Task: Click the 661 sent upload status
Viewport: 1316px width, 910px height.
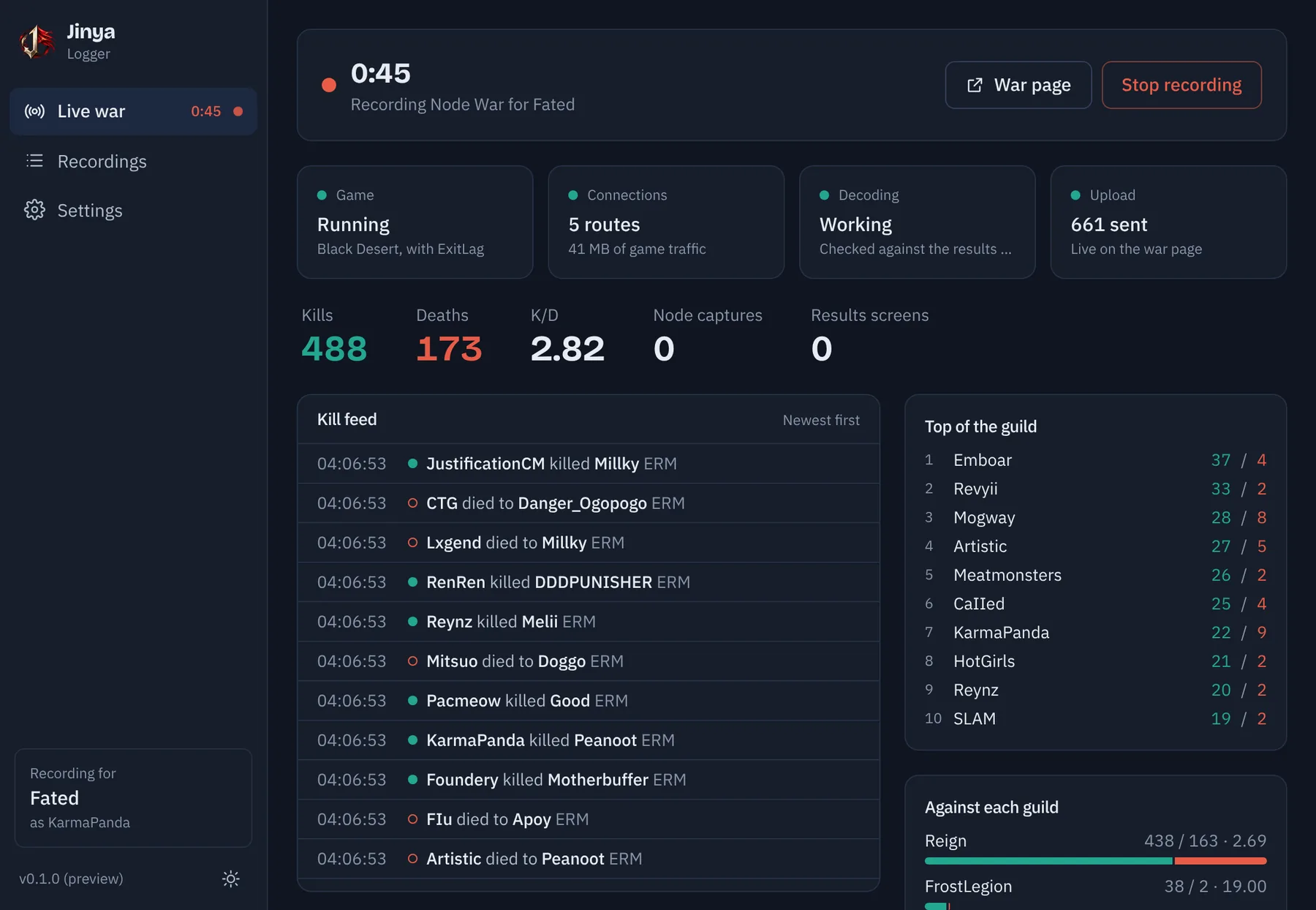Action: pos(1108,225)
